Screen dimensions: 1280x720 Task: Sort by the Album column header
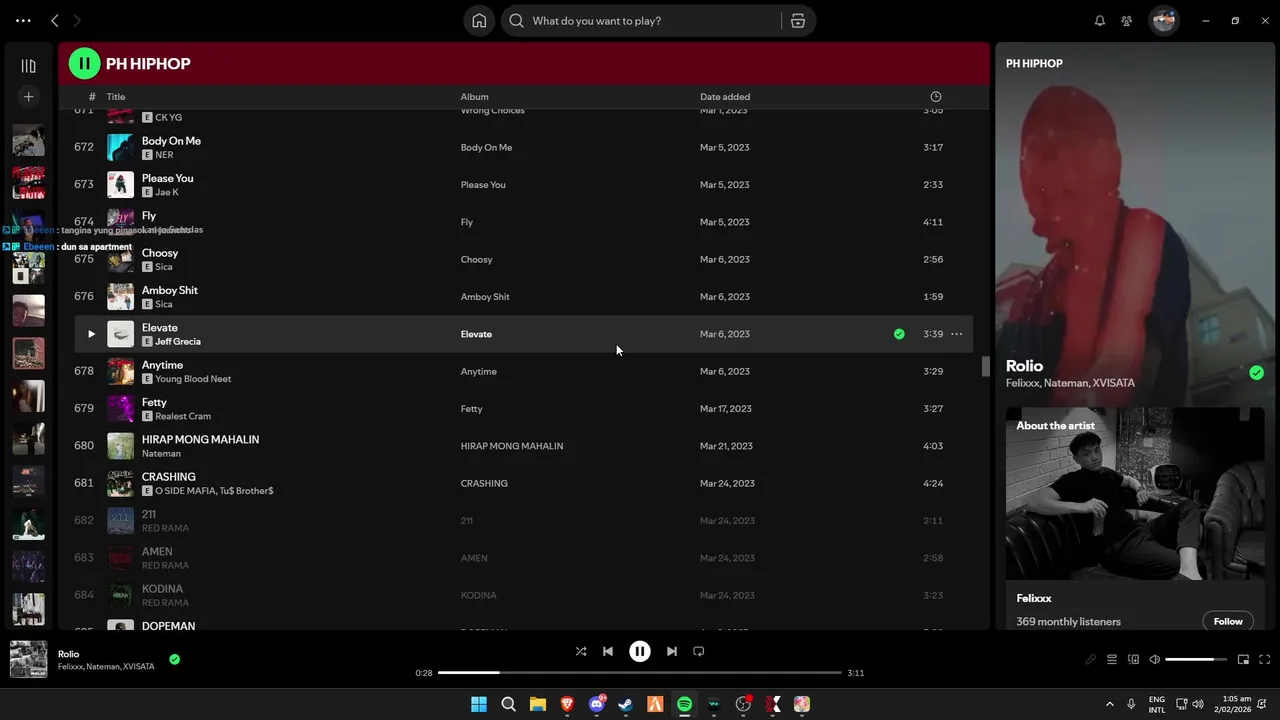pyautogui.click(x=474, y=97)
